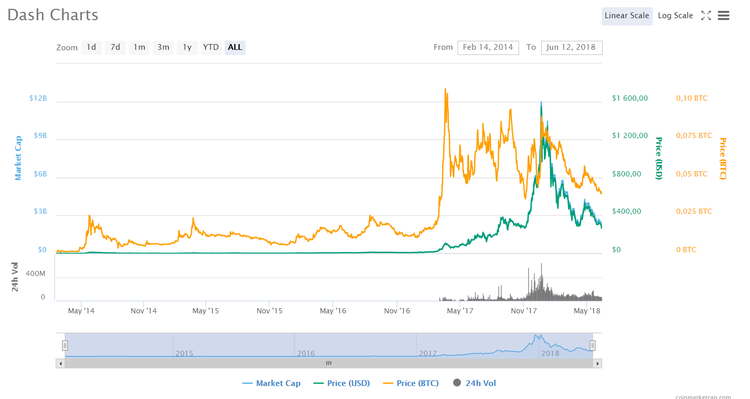The image size is (750, 399).
Task: Click the 2016 label in navigator
Action: click(306, 353)
